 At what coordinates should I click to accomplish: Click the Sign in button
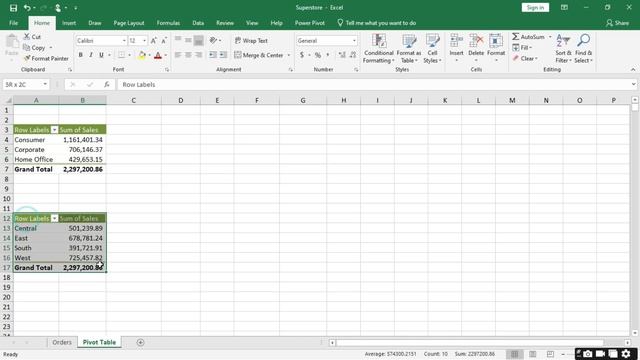point(535,8)
